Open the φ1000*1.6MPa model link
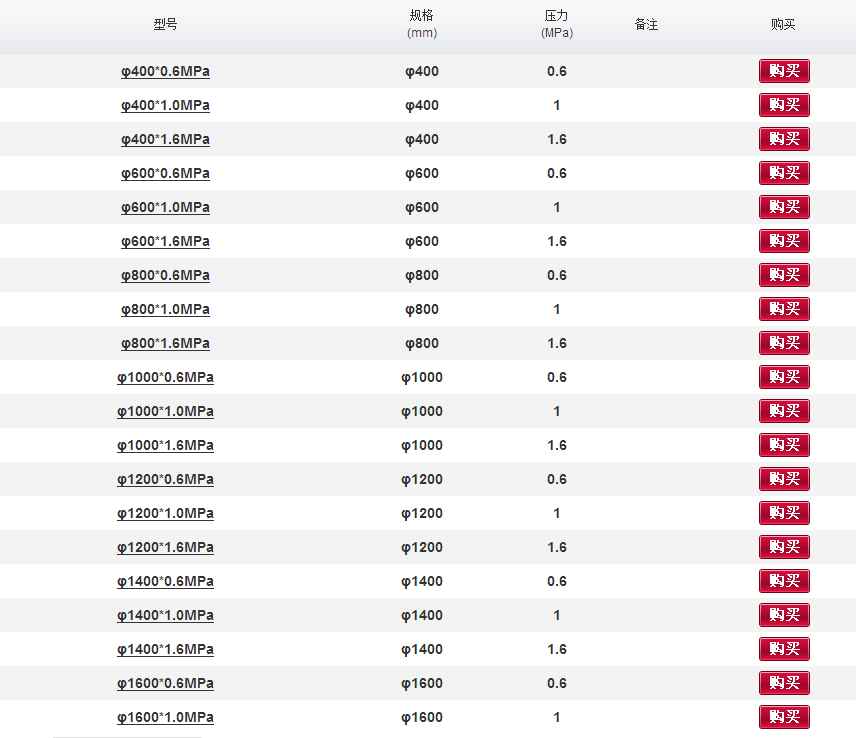 click(x=165, y=445)
